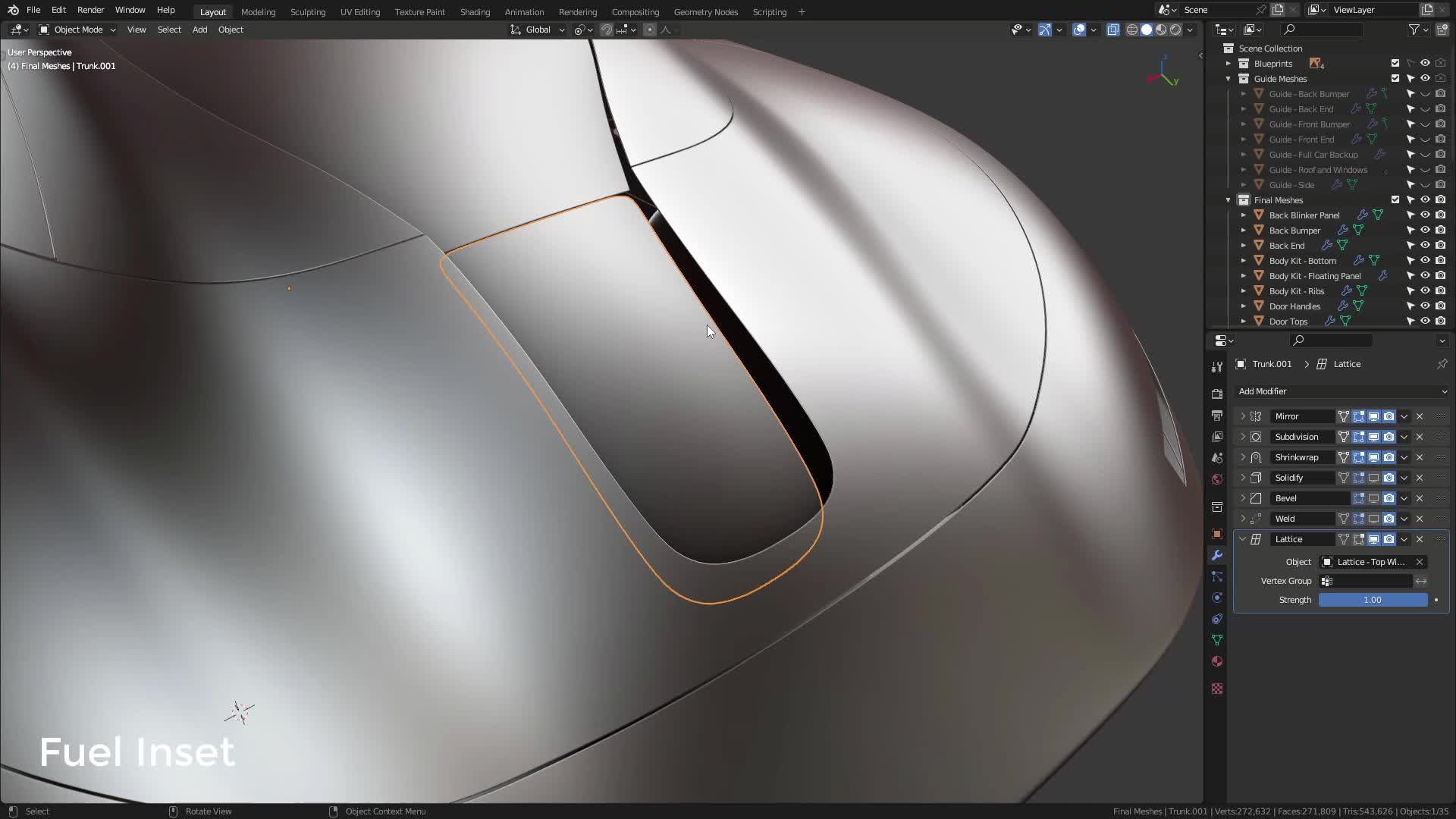Viewport: 1456px width, 819px height.
Task: Open the Object Mode dropdown
Action: tap(77, 30)
